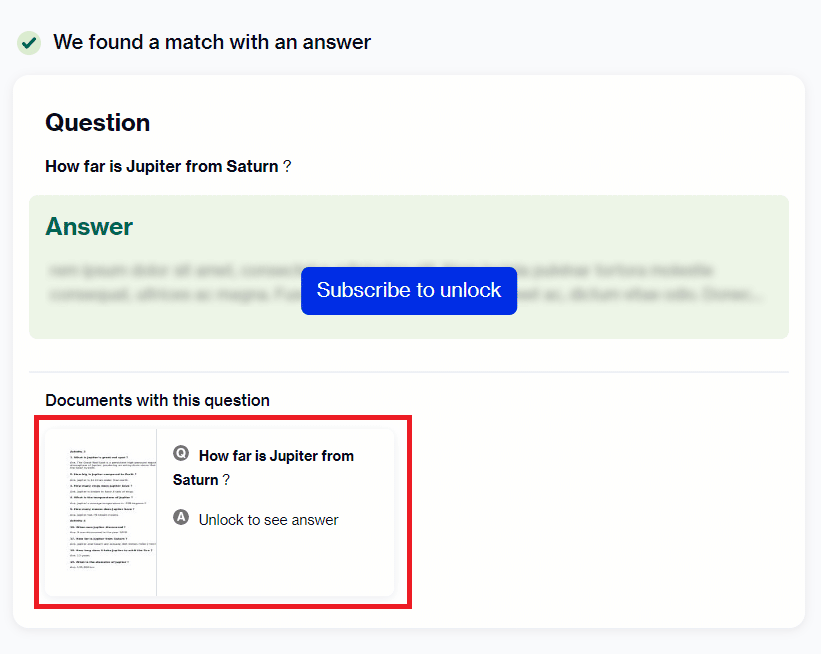Open the document card's Jupiter from Saturn question title
The image size is (821, 654).
(x=263, y=468)
